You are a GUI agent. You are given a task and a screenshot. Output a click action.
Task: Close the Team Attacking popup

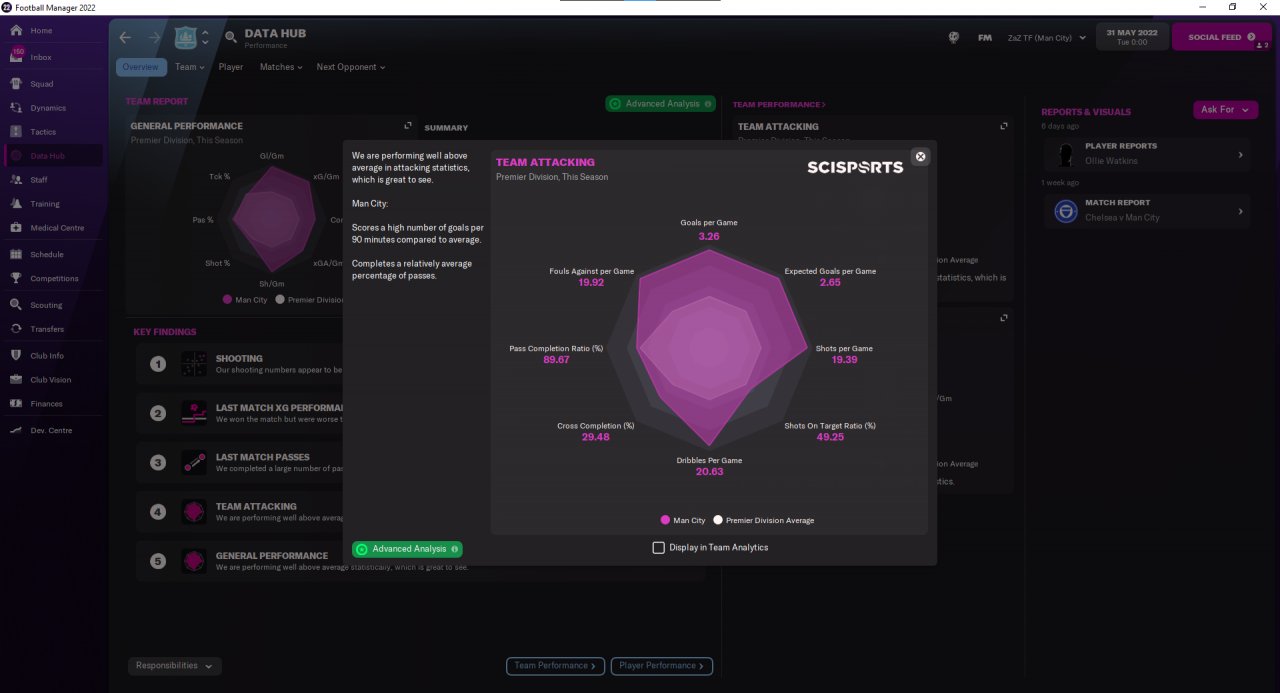(921, 156)
